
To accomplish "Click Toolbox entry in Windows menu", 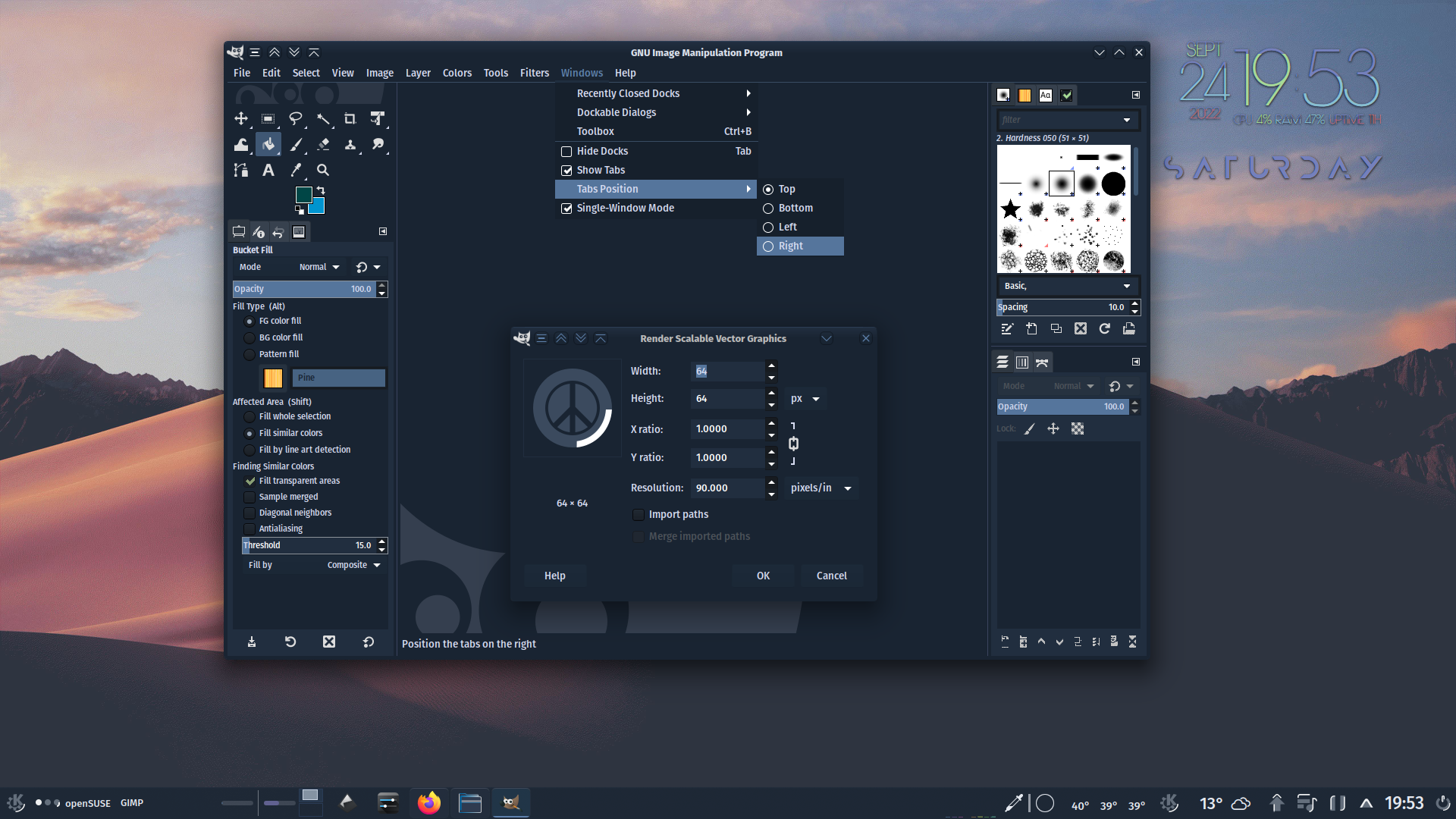I will 656,131.
